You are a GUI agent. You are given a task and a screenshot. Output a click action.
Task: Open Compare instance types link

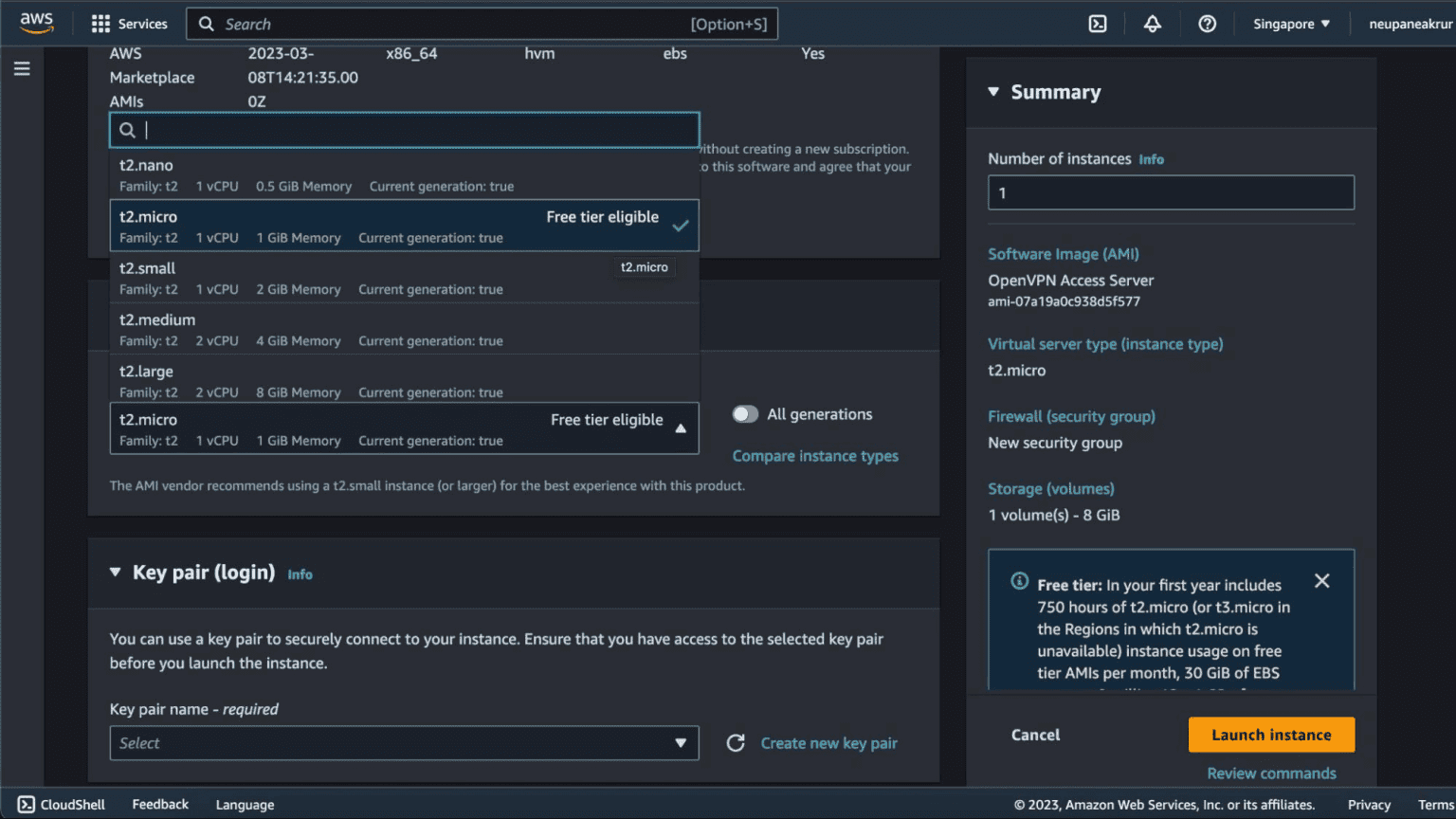point(815,456)
